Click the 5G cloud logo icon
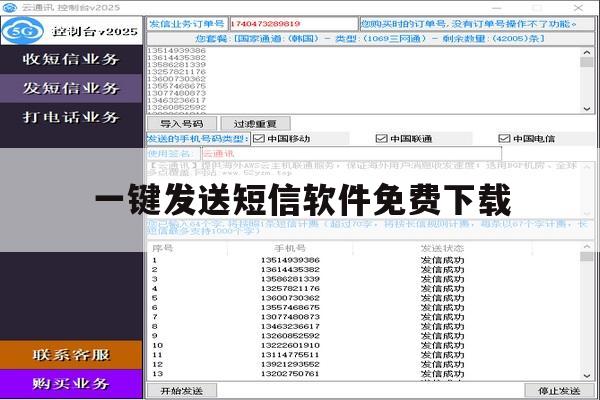600x400 pixels. pos(23,31)
